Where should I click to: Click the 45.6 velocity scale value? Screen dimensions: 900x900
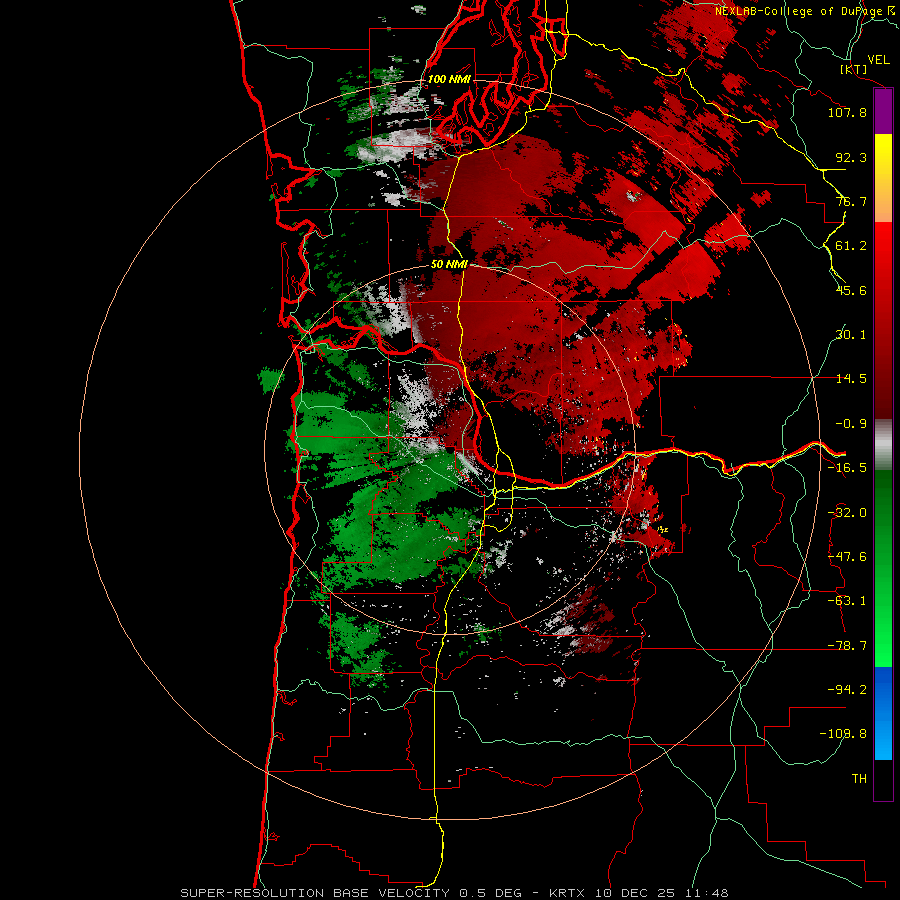(x=851, y=290)
